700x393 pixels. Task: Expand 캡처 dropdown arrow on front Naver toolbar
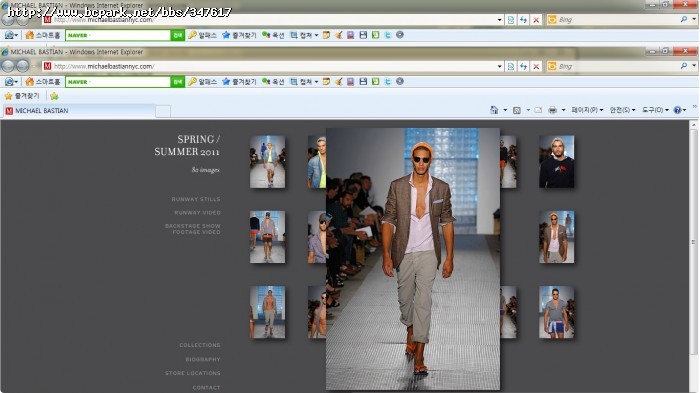[x=316, y=82]
